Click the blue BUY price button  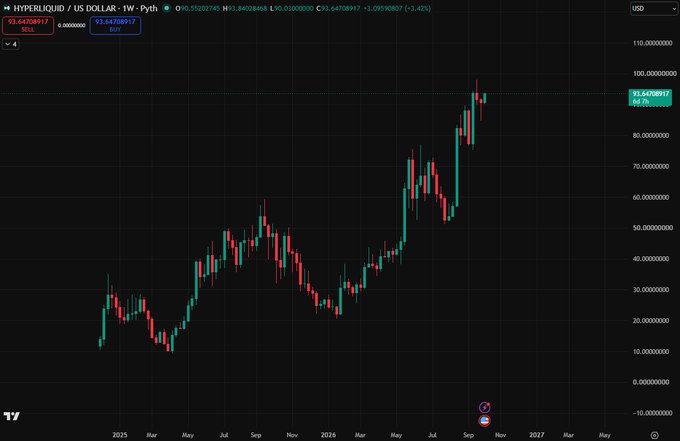(115, 26)
